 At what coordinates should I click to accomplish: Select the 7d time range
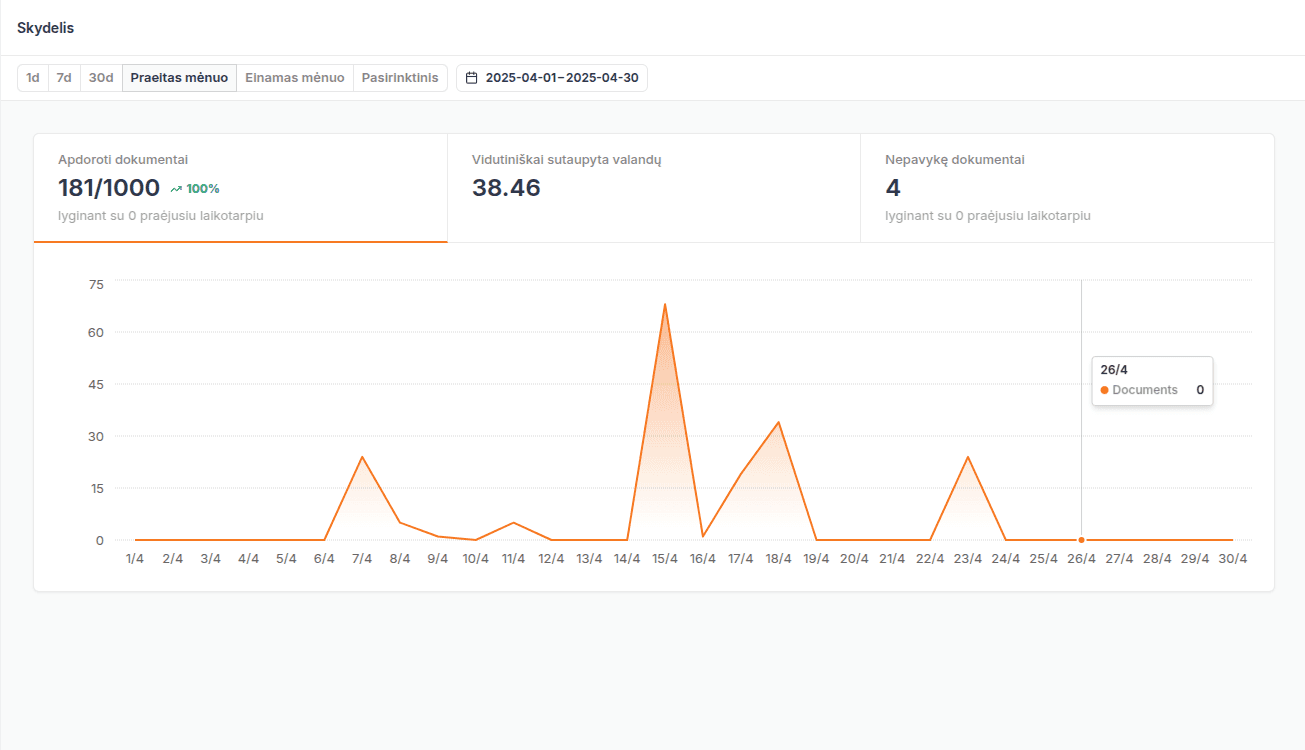click(x=64, y=78)
